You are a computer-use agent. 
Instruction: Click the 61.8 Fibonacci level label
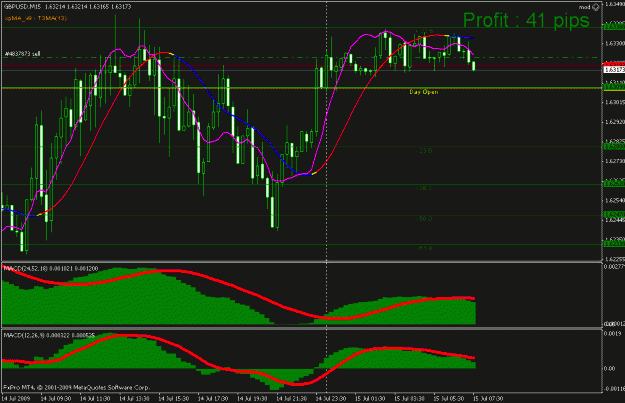[424, 248]
